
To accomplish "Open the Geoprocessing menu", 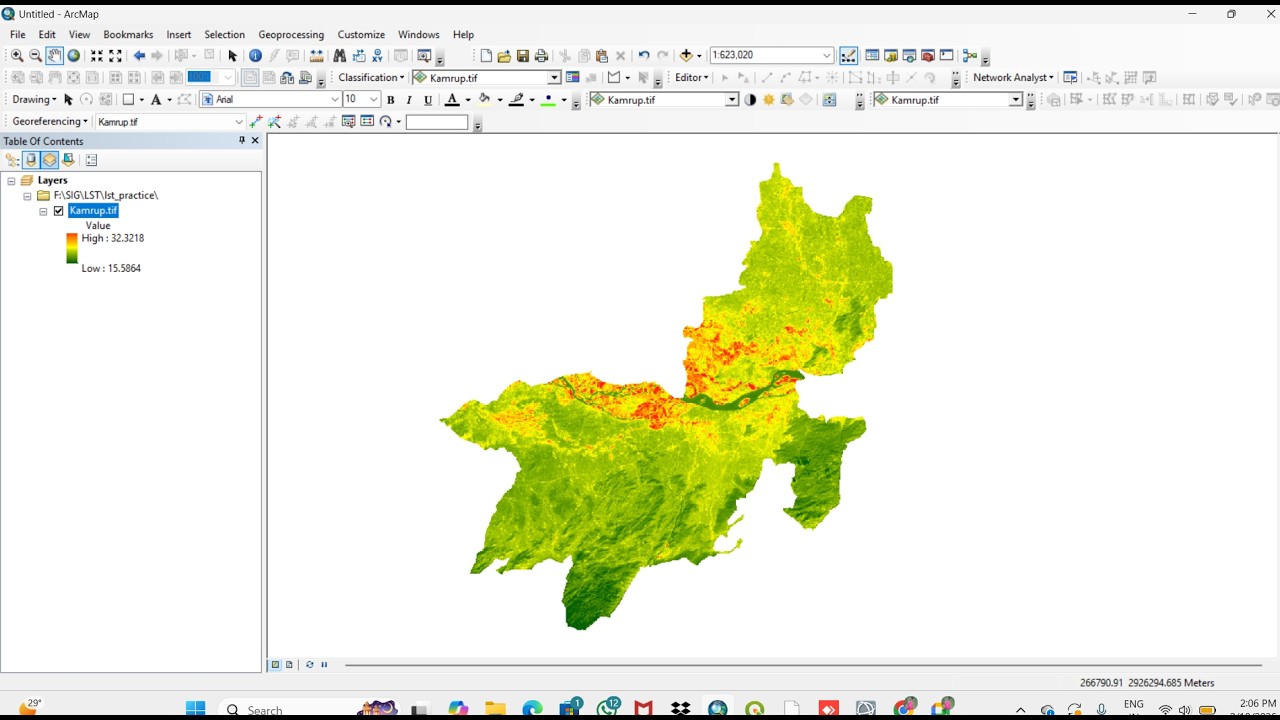I will (x=291, y=34).
